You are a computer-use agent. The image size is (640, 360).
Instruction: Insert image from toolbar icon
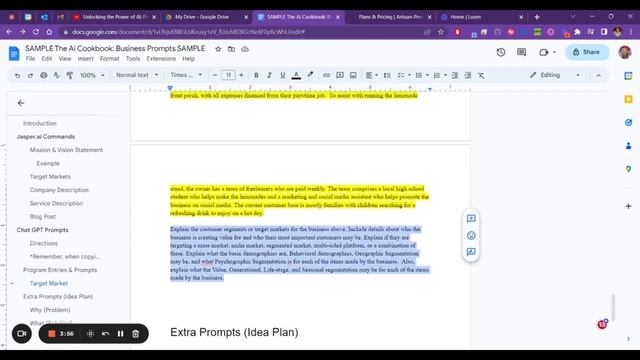[x=353, y=76]
